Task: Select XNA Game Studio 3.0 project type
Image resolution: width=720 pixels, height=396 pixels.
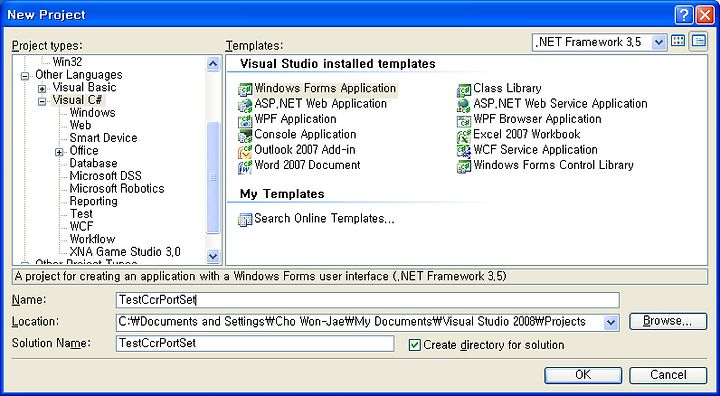Action: tap(125, 252)
